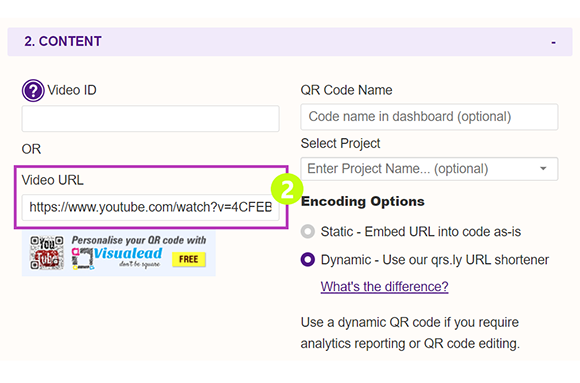Open the "What's the difference?" link
The width and height of the screenshot is (580, 383).
[384, 286]
